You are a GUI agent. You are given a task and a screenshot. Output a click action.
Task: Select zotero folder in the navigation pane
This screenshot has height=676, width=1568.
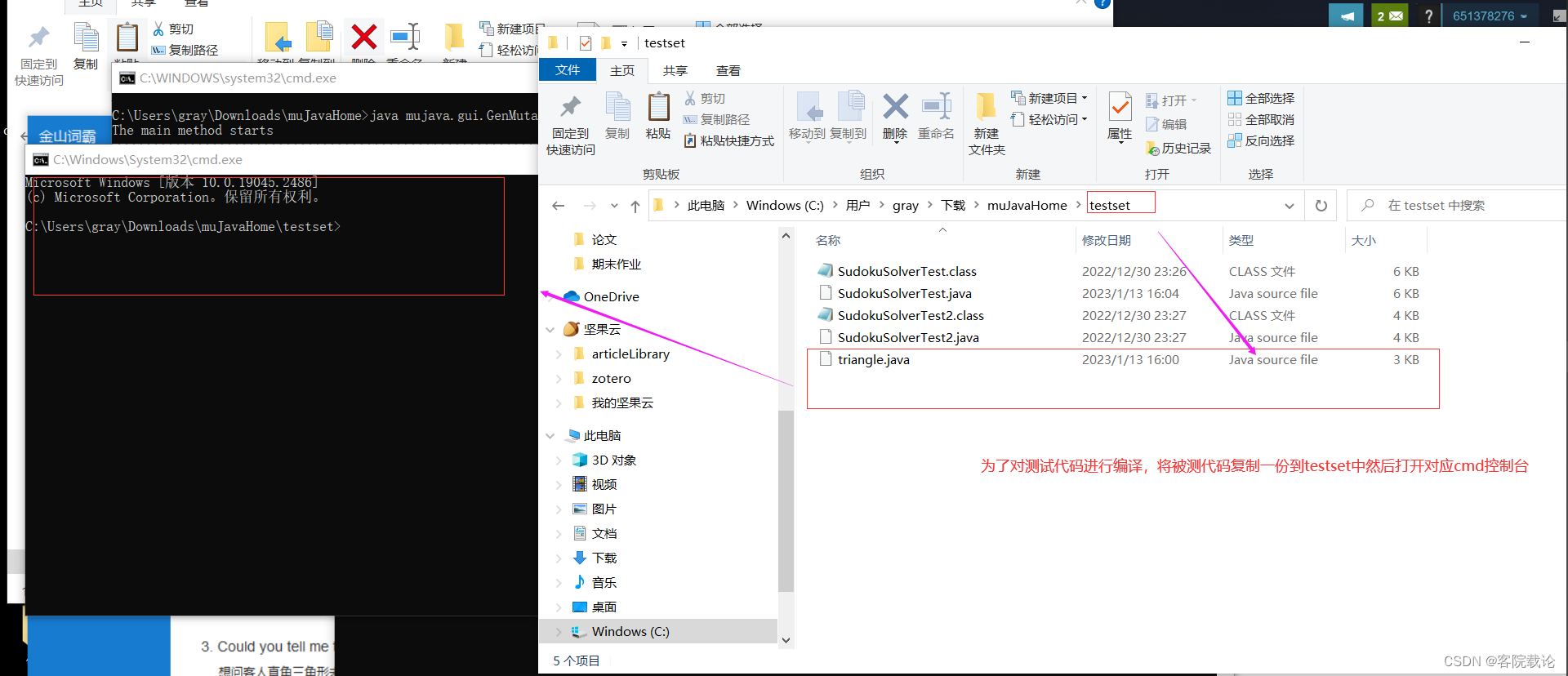(x=611, y=379)
